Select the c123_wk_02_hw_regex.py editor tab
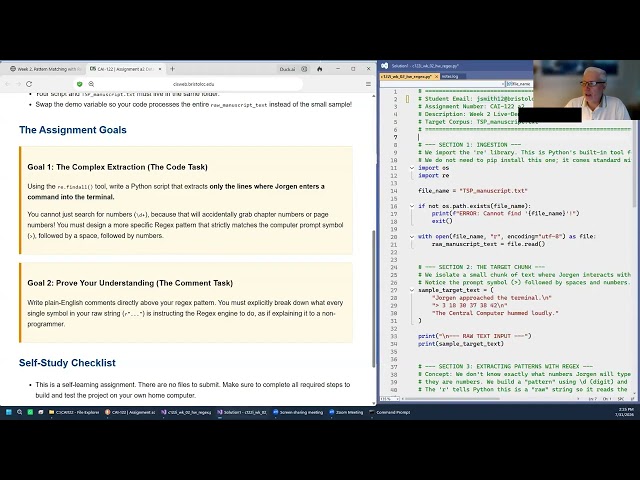640x480 pixels. (x=406, y=76)
